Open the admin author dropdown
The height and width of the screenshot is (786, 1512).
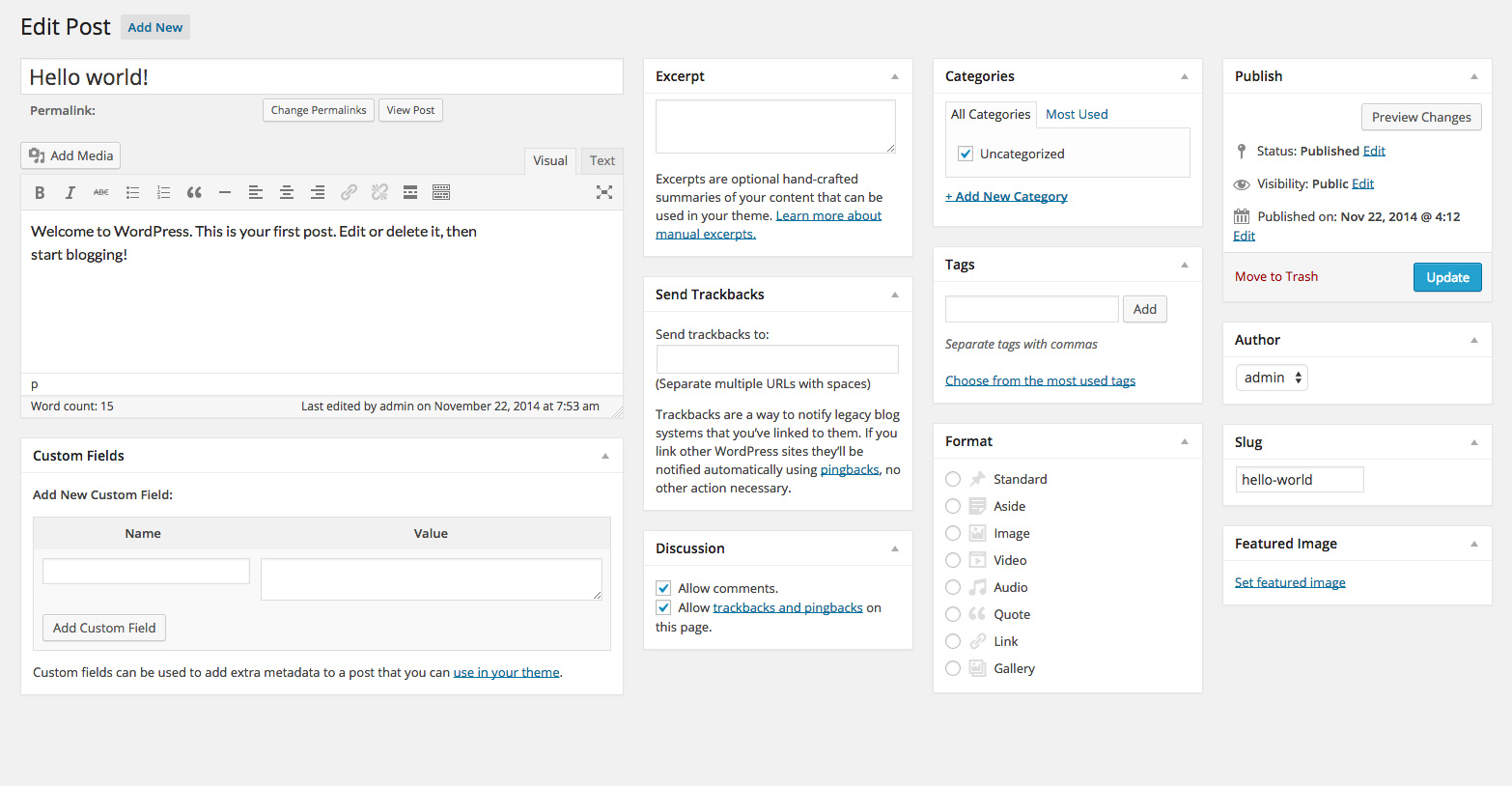coord(1272,378)
